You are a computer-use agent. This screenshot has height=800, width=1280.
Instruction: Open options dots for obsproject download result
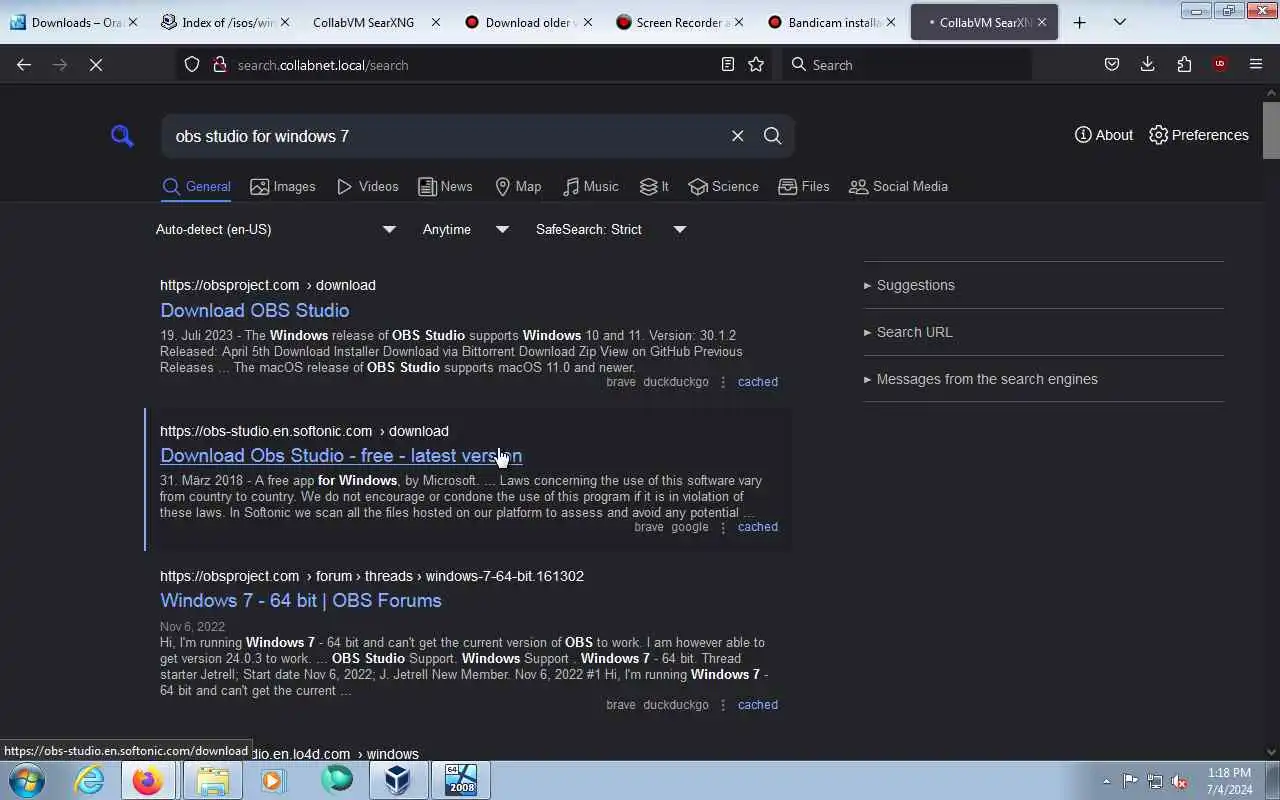tap(723, 382)
